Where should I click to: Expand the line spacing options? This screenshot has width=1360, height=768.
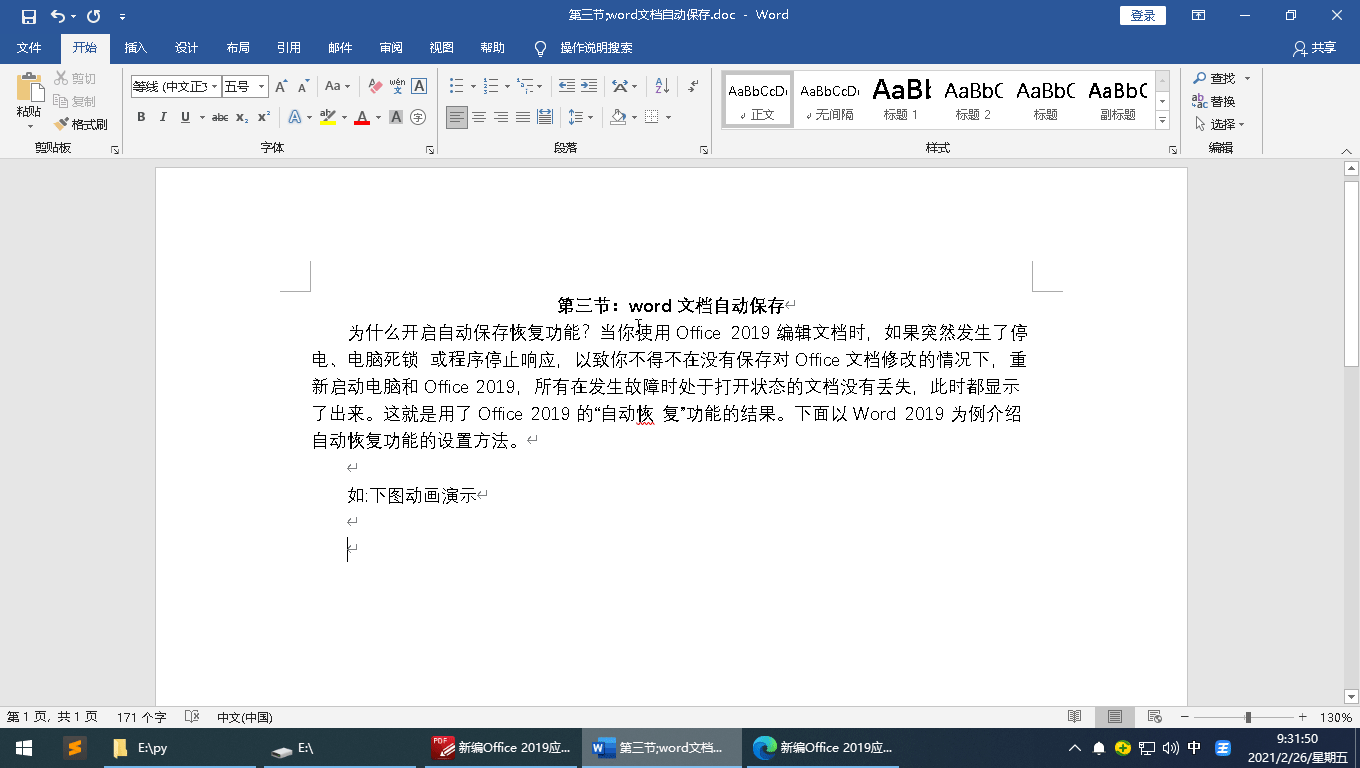point(580,117)
